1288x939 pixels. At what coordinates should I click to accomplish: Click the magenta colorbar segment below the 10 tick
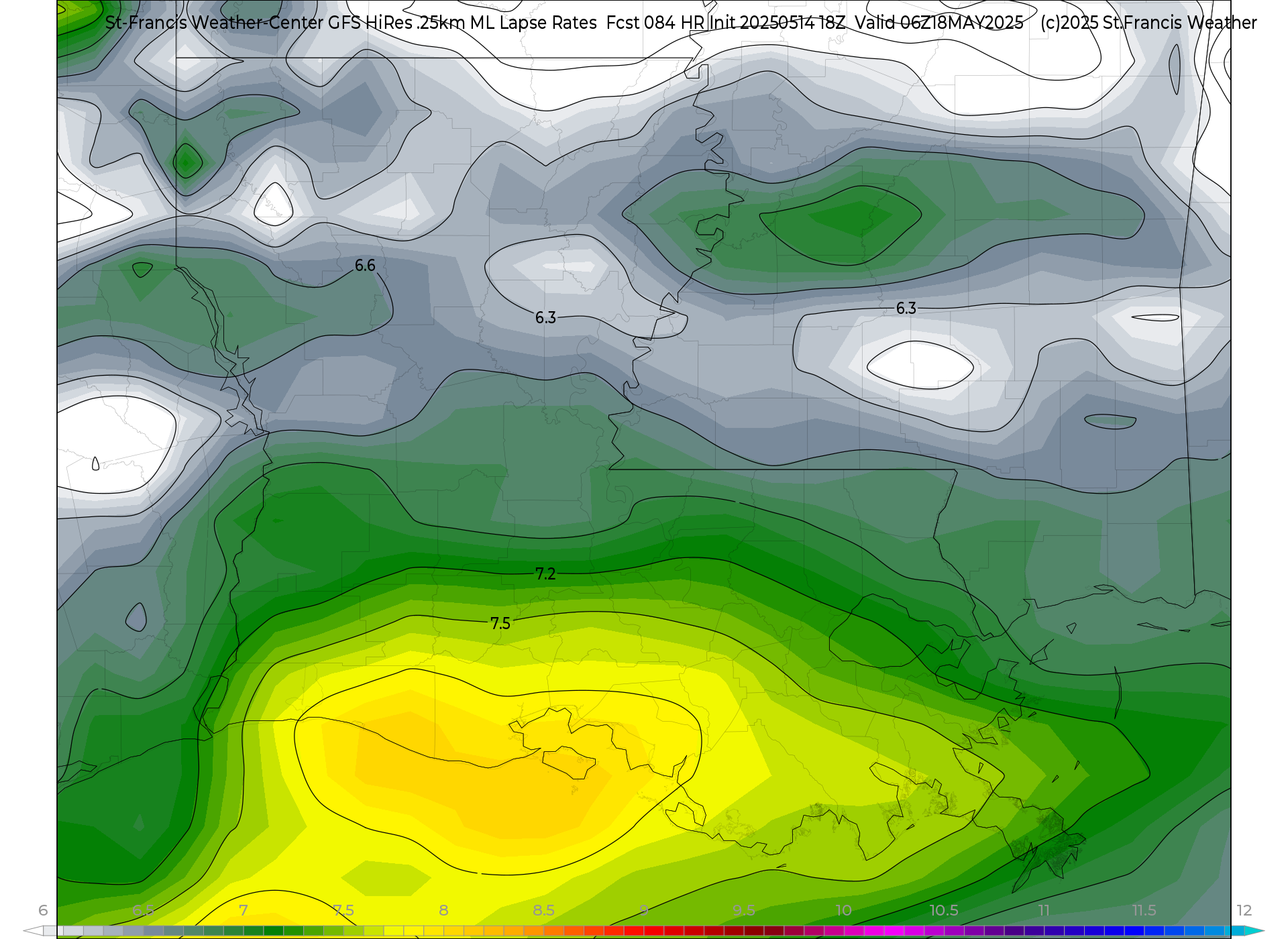(854, 931)
